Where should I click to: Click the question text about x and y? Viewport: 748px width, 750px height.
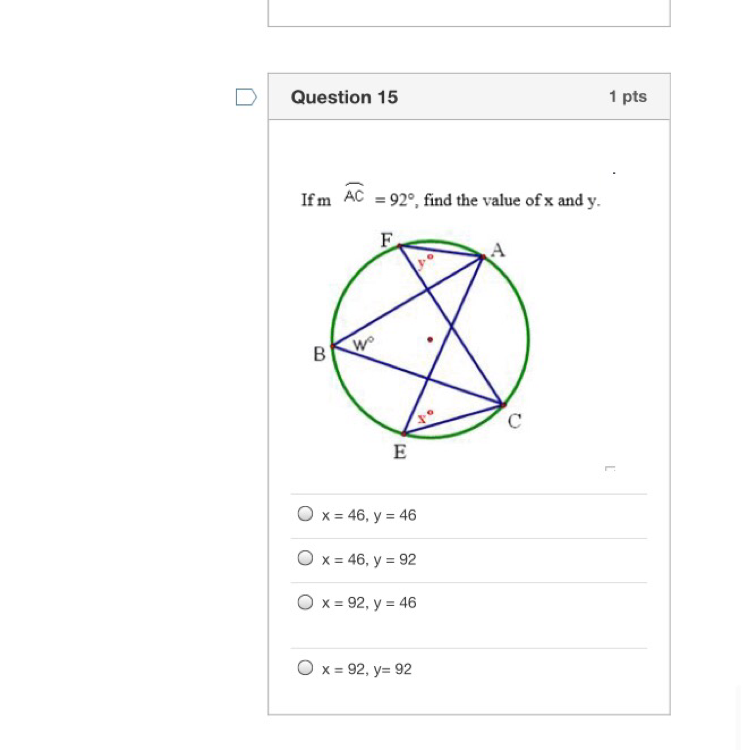click(x=450, y=199)
